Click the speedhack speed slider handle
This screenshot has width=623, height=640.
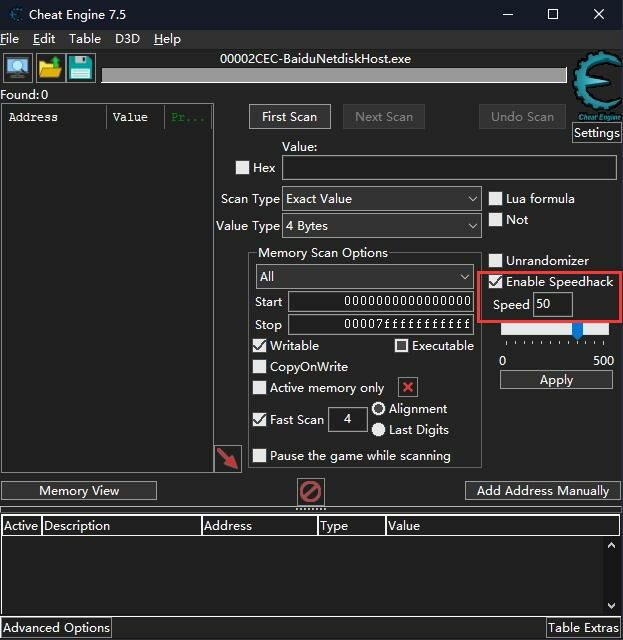pos(577,330)
